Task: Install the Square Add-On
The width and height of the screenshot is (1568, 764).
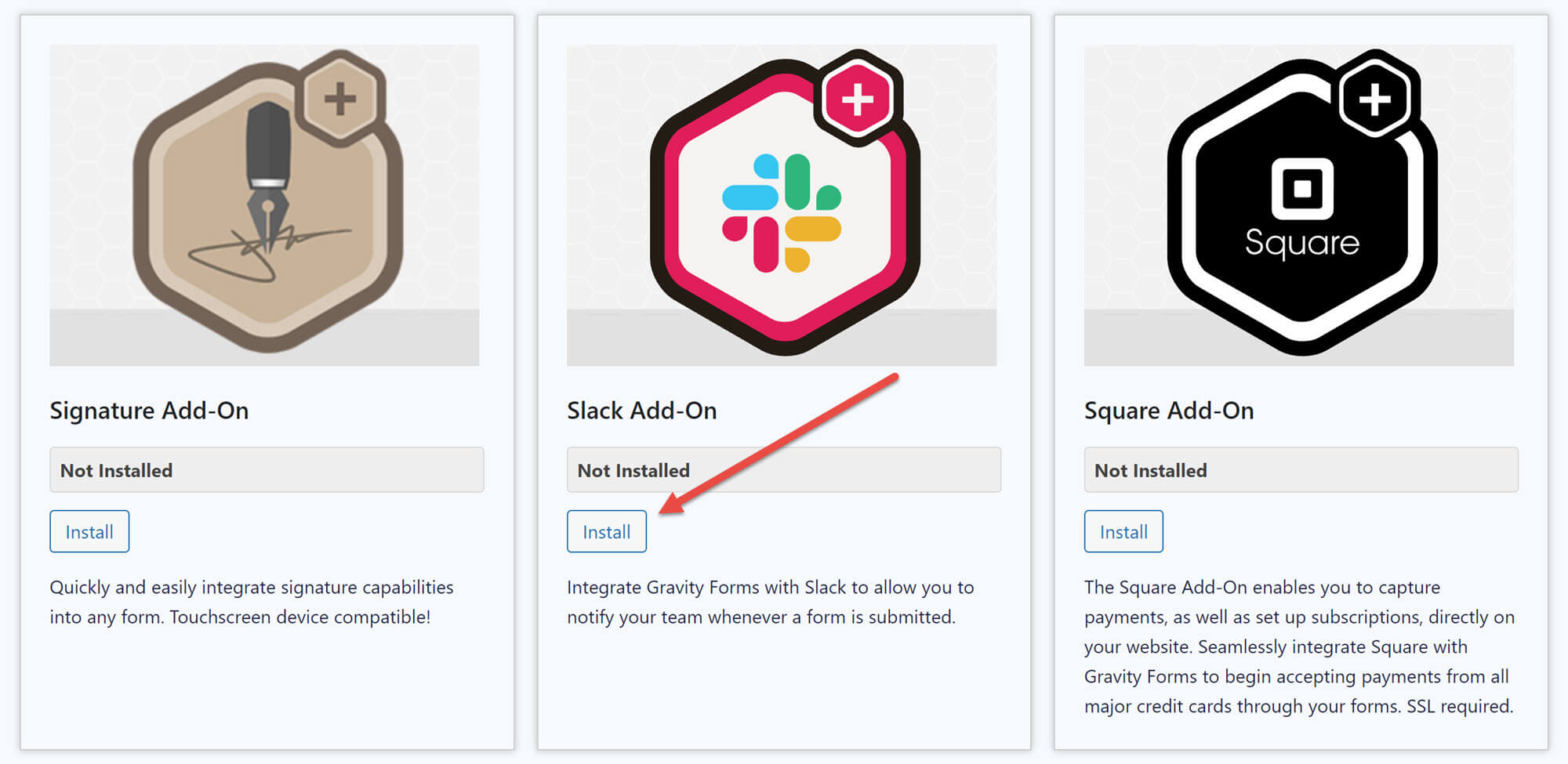Action: pyautogui.click(x=1123, y=531)
